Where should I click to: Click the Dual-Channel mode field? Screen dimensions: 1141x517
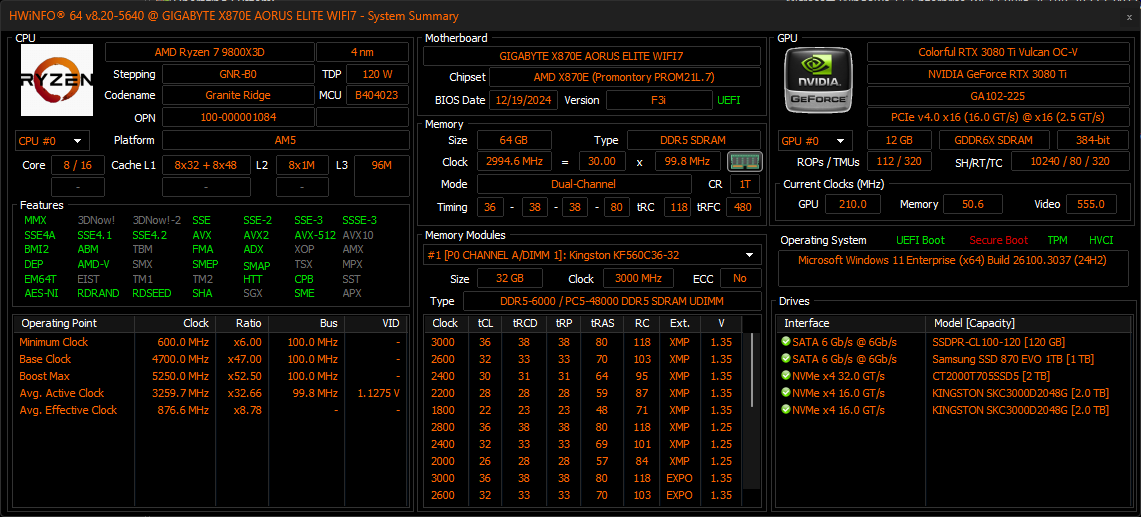pos(584,184)
